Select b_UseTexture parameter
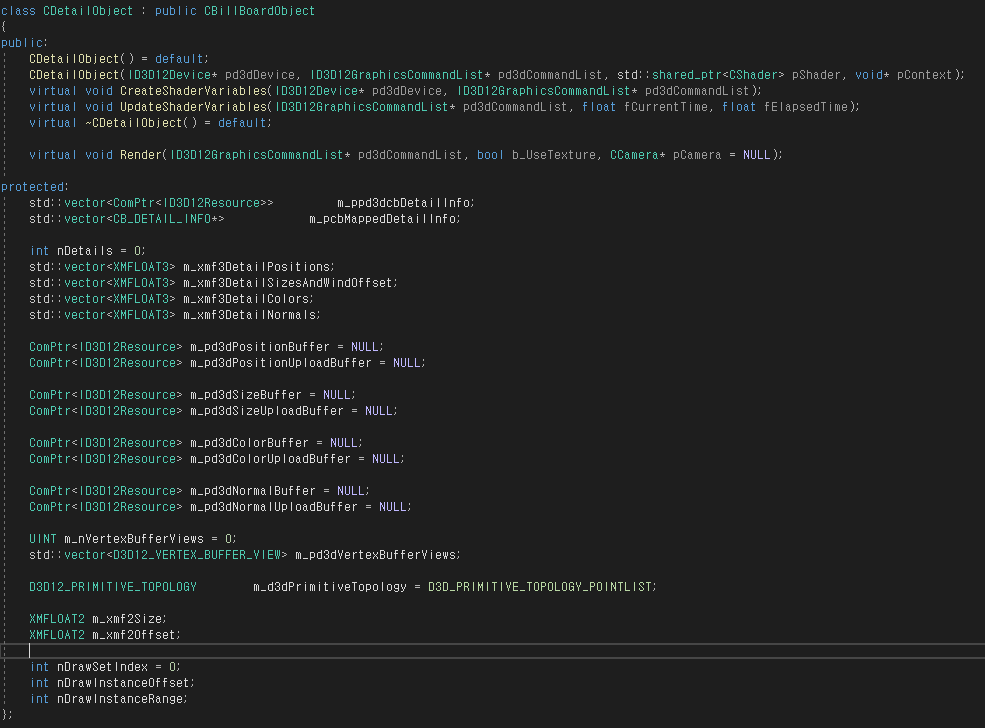 553,155
